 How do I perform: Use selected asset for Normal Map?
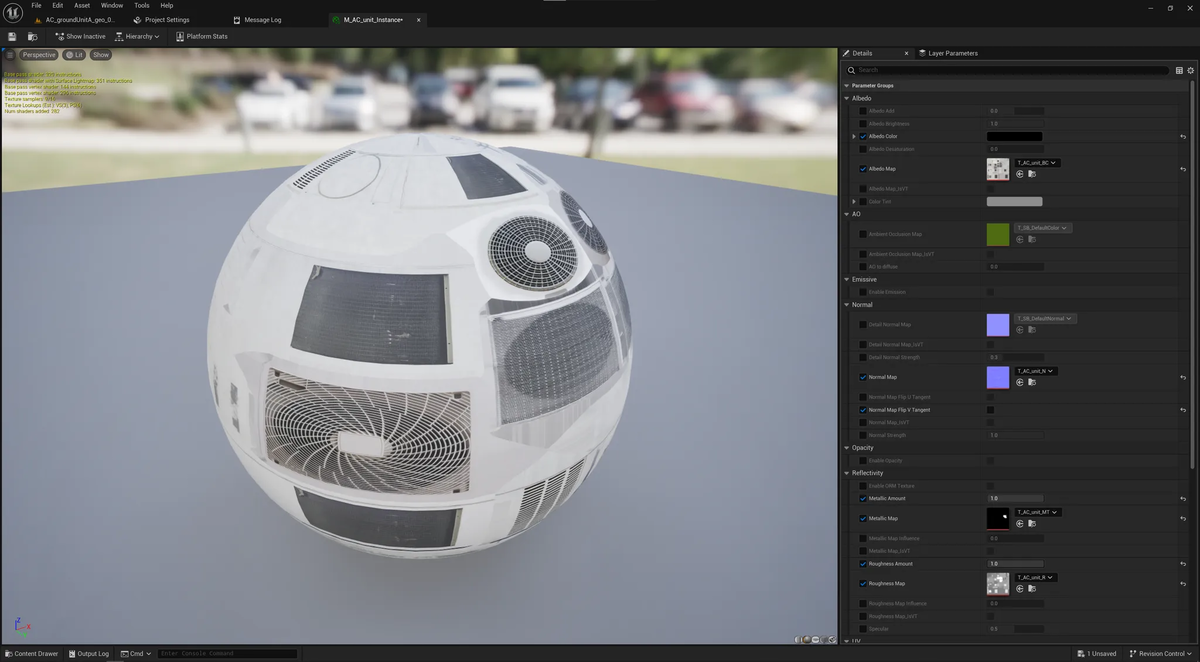pos(1020,382)
